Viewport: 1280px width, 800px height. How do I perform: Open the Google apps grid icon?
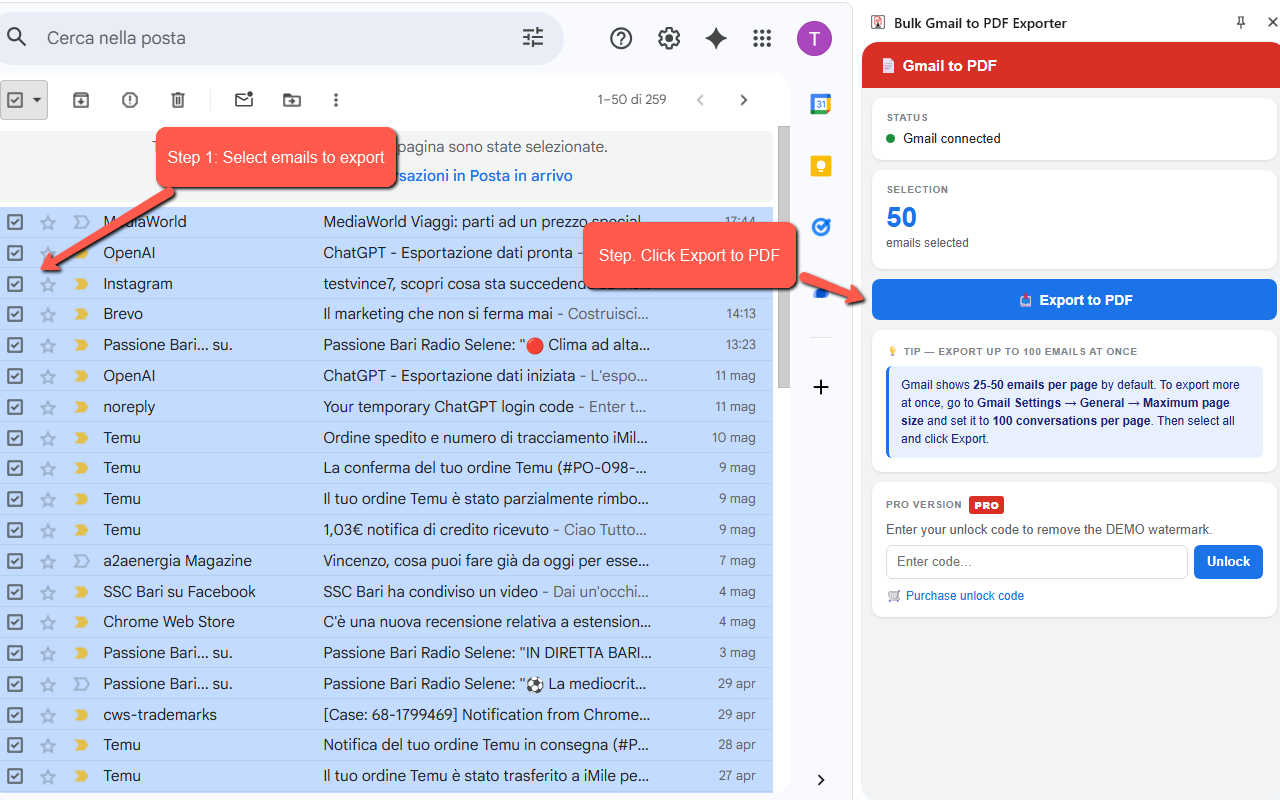click(x=762, y=38)
